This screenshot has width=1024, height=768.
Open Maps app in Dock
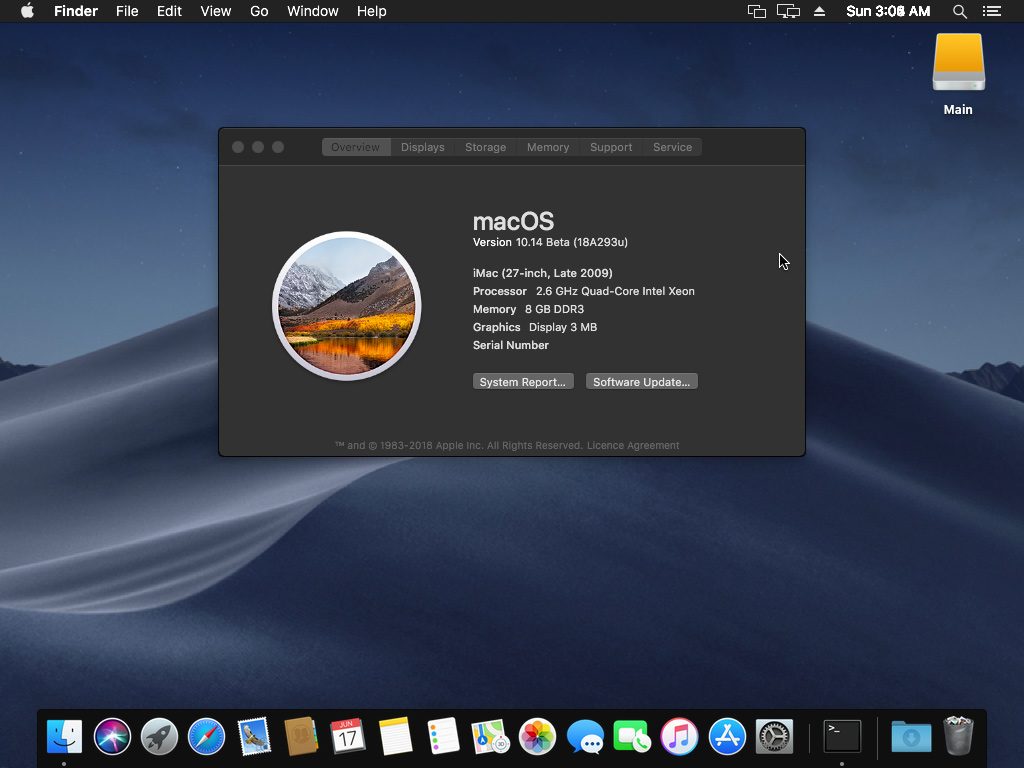pyautogui.click(x=490, y=736)
